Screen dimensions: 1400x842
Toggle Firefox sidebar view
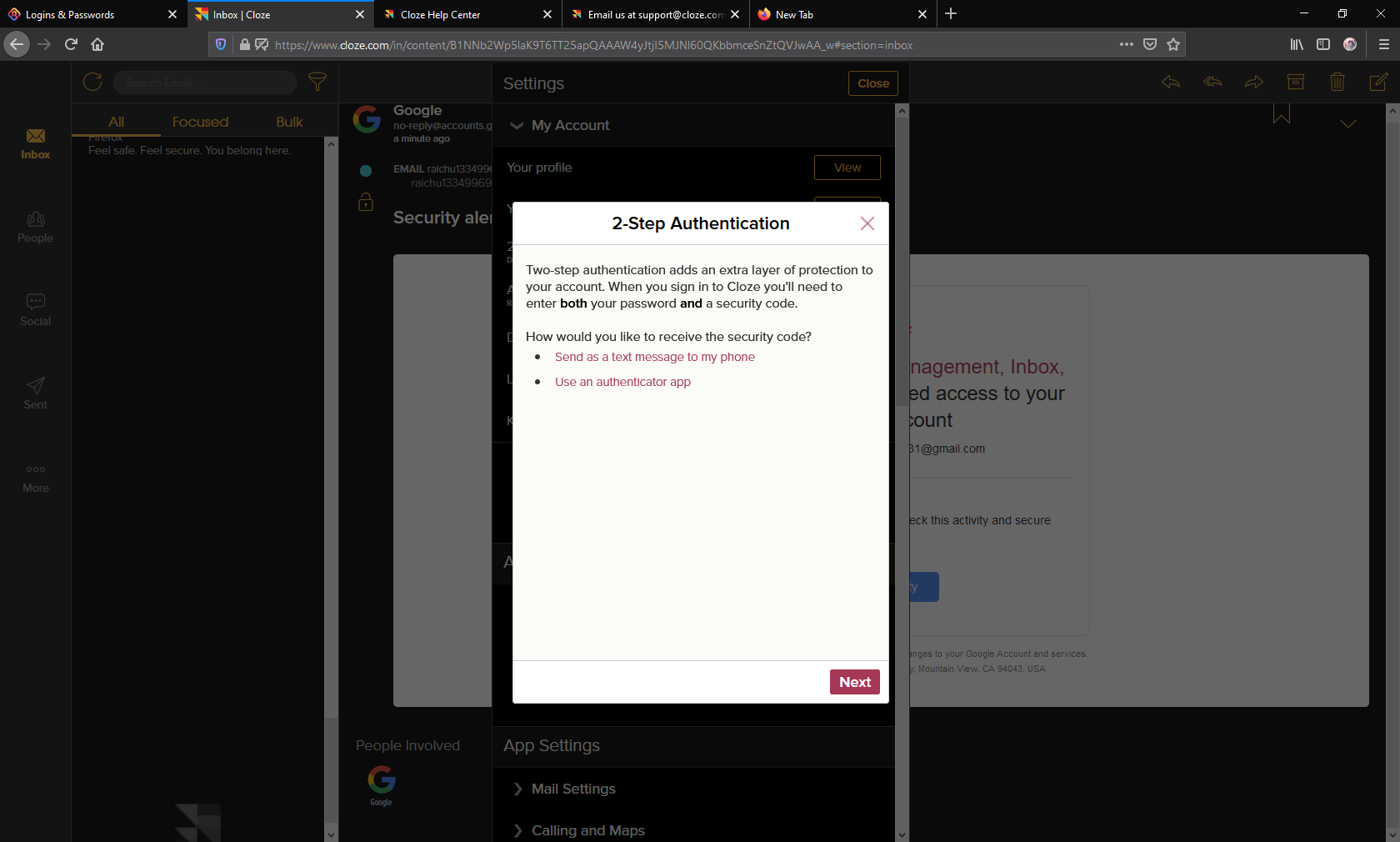coord(1323,44)
